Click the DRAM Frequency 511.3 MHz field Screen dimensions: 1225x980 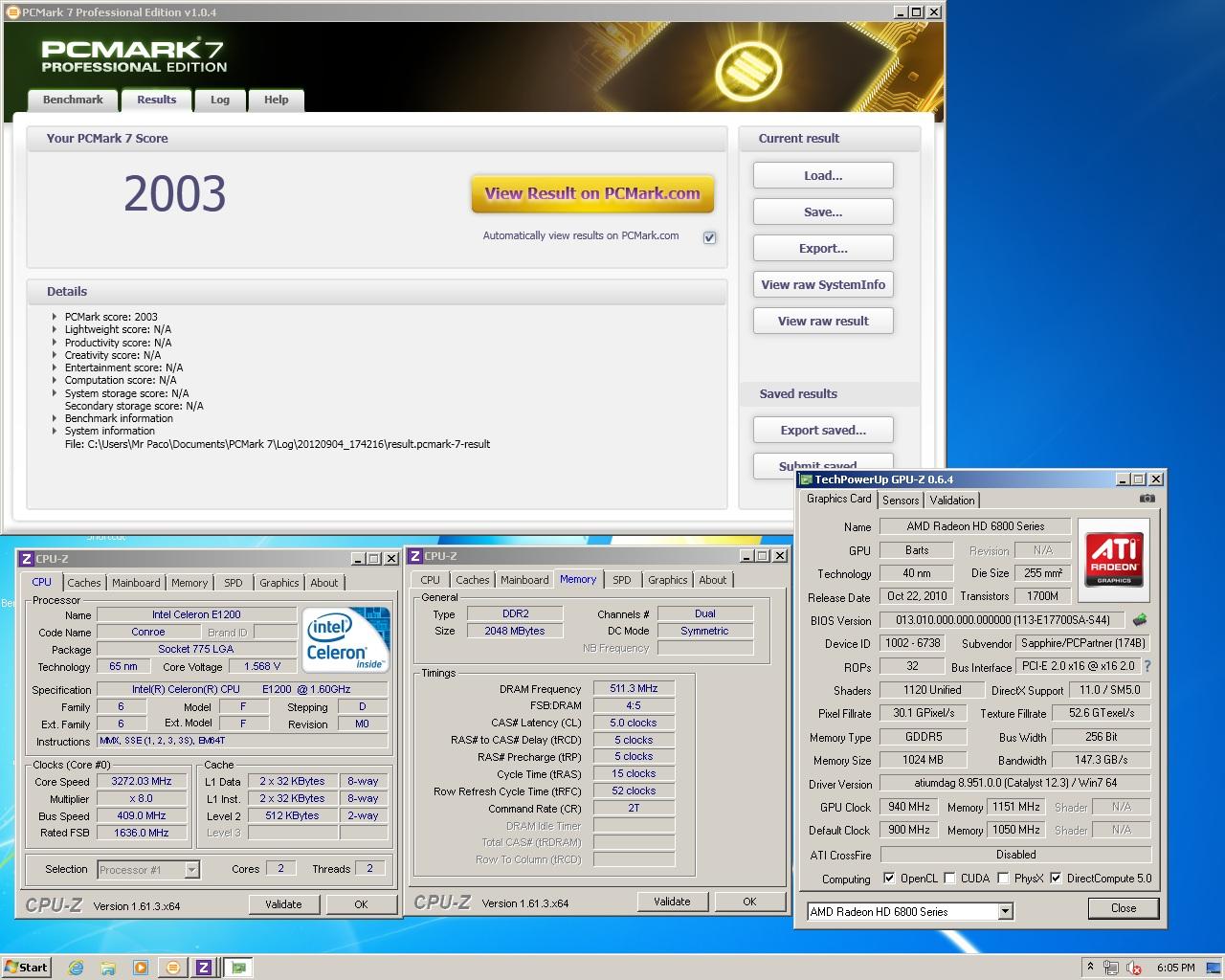634,689
